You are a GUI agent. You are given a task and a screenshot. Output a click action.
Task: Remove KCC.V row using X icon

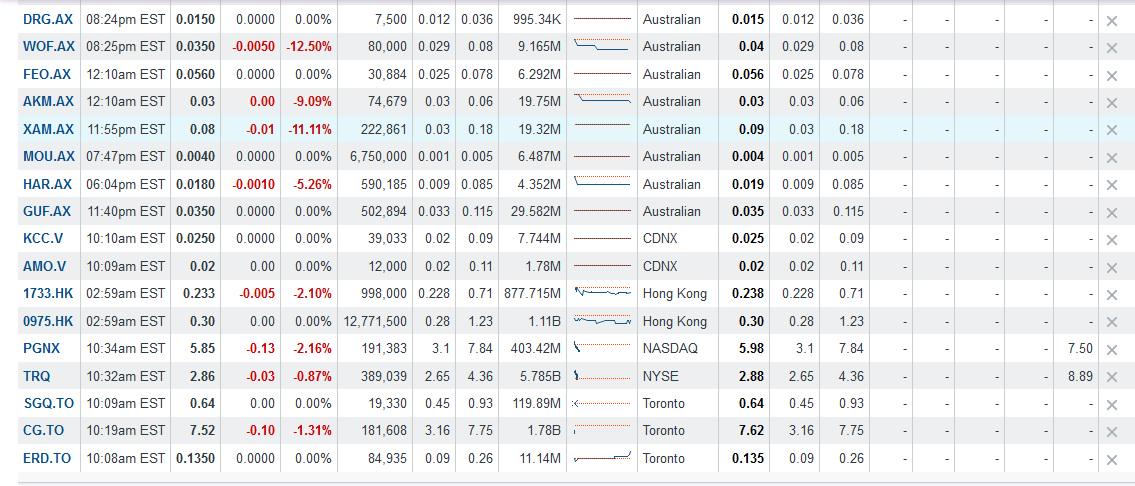pyautogui.click(x=1112, y=240)
